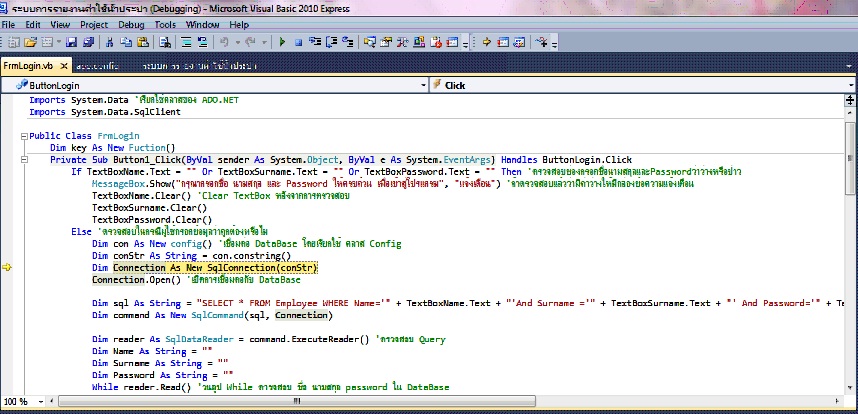Comment out the selected lines icon
858x414 pixels.
[186, 42]
